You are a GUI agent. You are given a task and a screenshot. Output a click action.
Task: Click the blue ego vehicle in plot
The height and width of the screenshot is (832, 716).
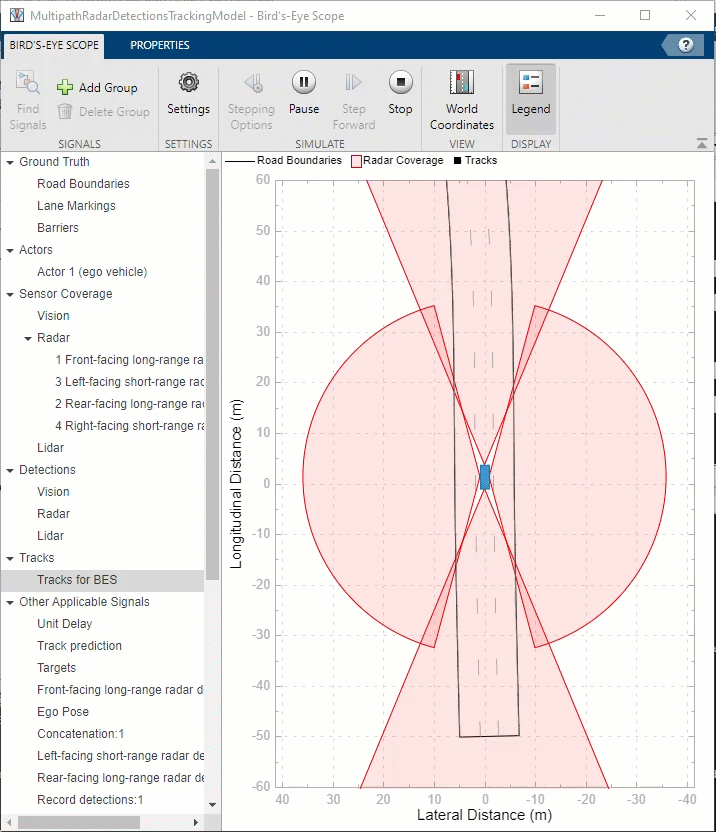pyautogui.click(x=485, y=477)
